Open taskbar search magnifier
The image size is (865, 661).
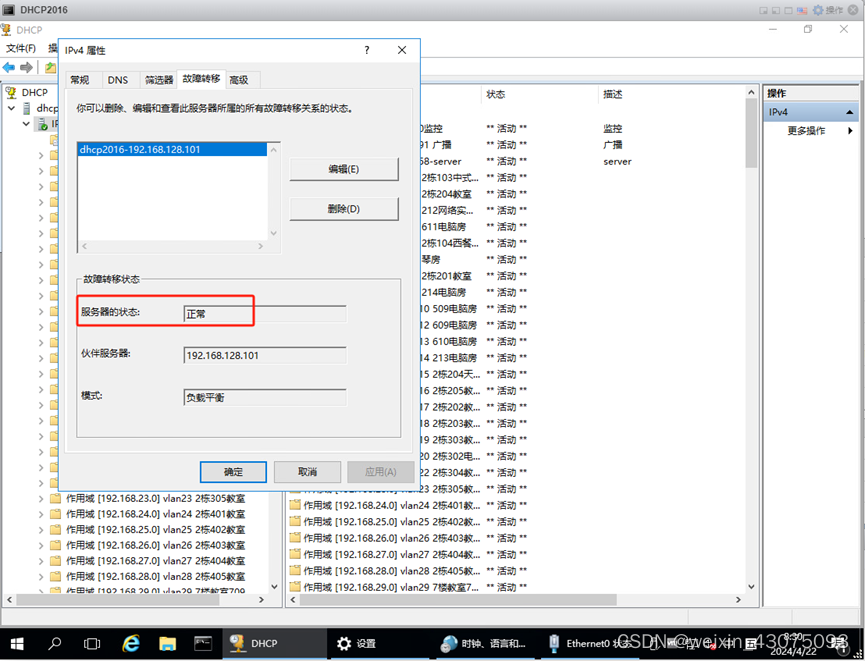(x=55, y=643)
